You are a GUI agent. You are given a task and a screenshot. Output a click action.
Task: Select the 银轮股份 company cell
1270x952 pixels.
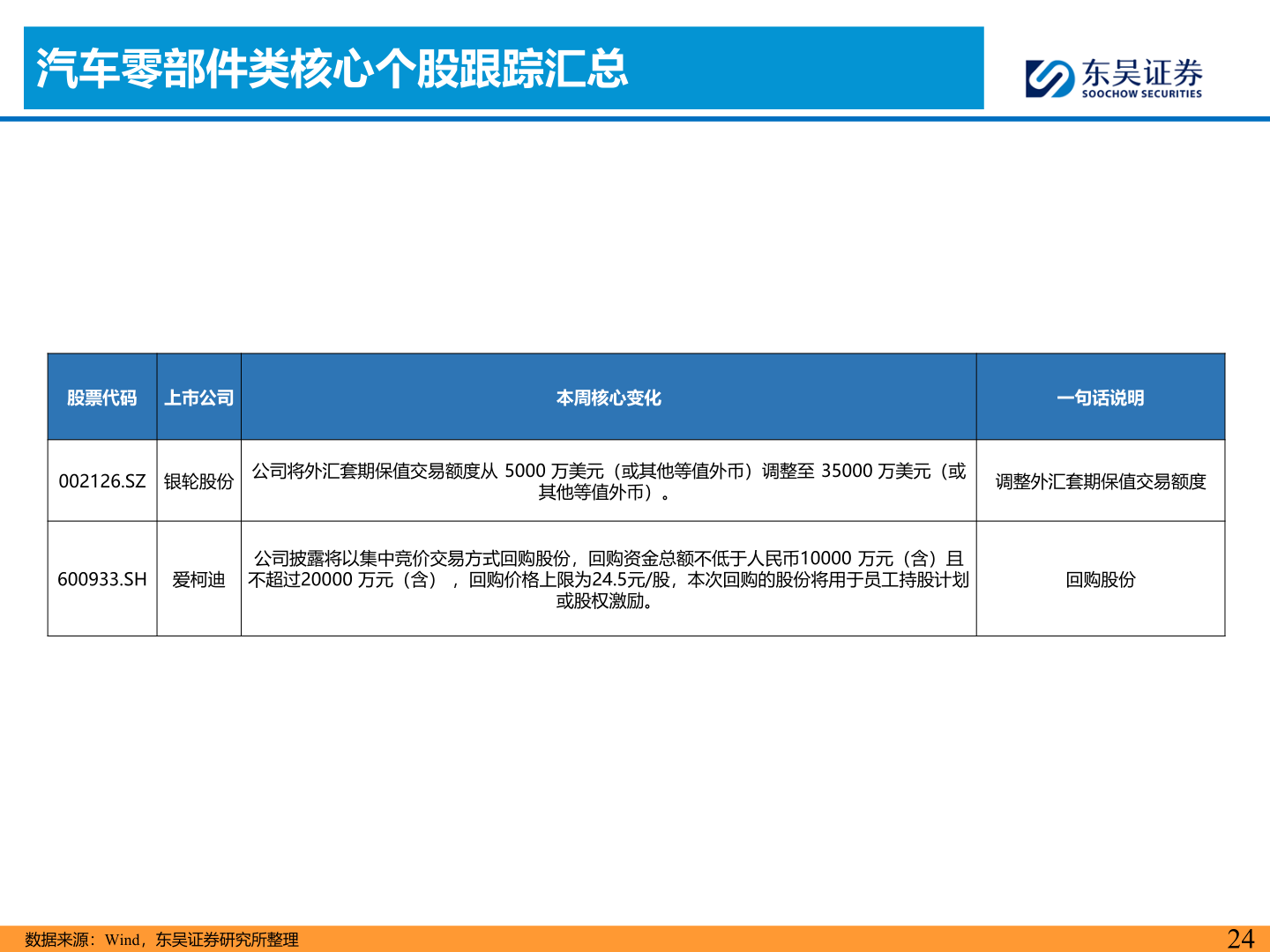tap(199, 481)
